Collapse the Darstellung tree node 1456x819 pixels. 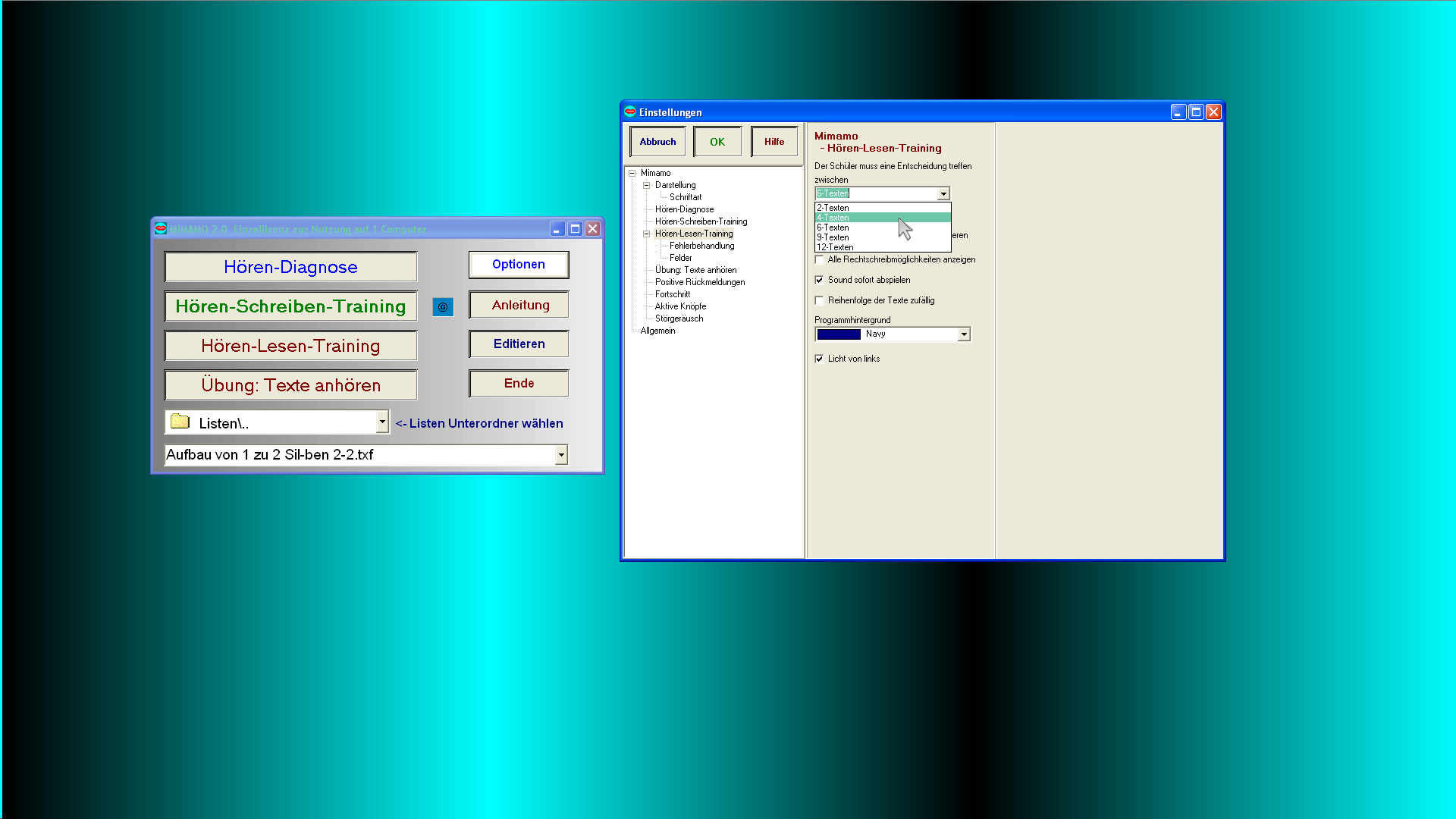coord(646,185)
